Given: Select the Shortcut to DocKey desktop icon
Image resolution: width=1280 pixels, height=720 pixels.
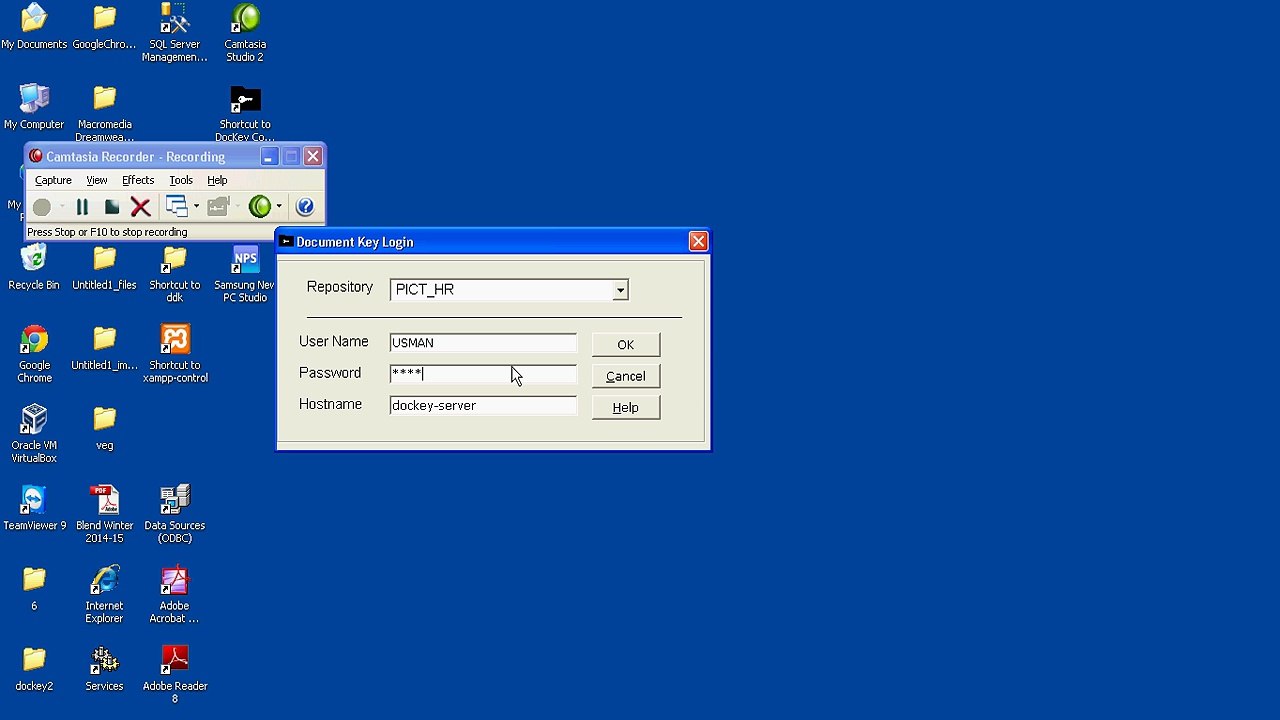Looking at the screenshot, I should 245,114.
